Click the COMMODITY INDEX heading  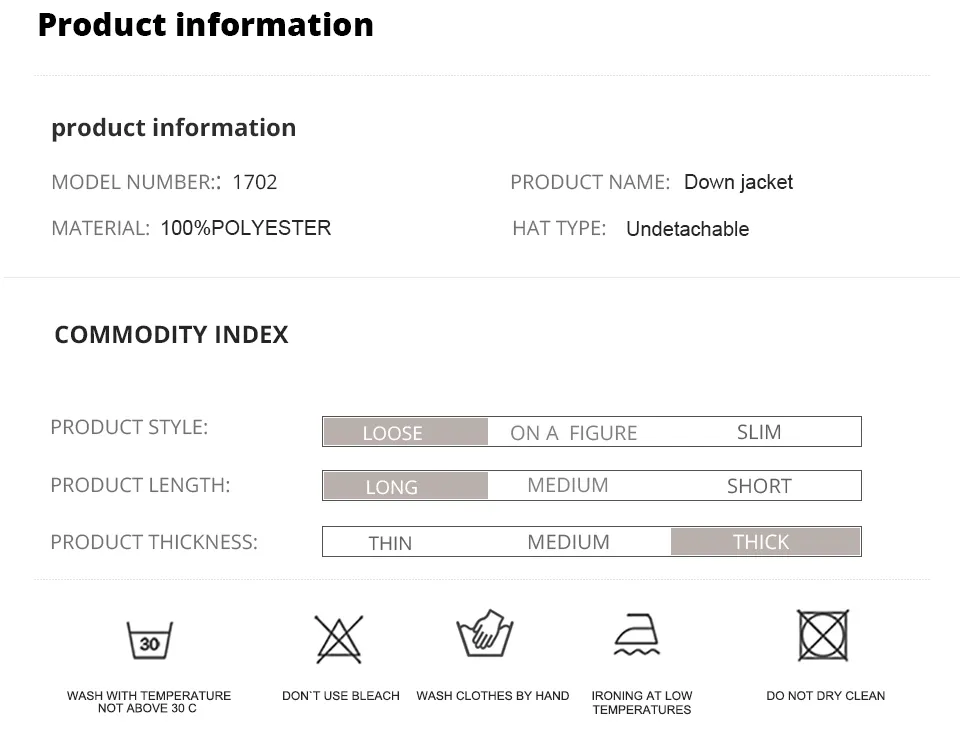pyautogui.click(x=171, y=335)
